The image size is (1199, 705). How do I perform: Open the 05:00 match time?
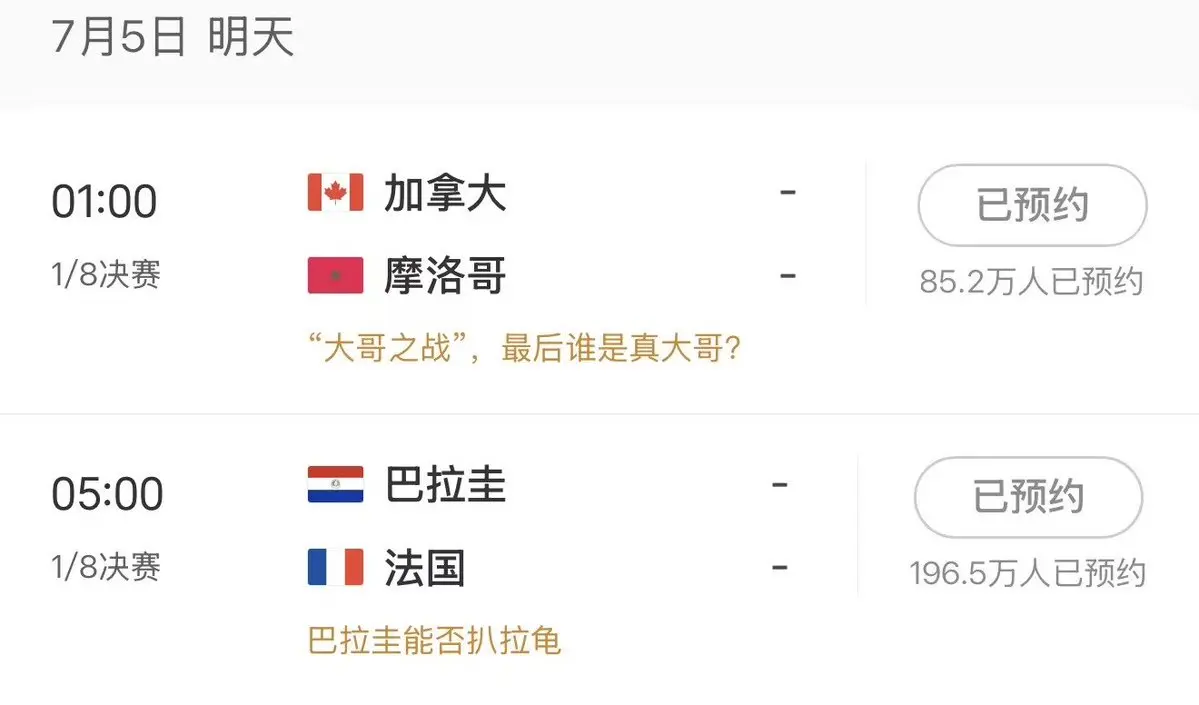click(x=107, y=494)
